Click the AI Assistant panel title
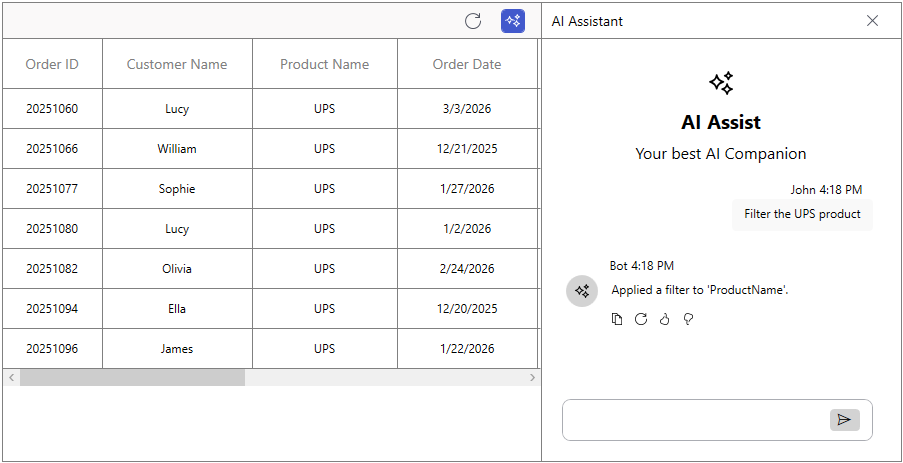 coord(587,21)
